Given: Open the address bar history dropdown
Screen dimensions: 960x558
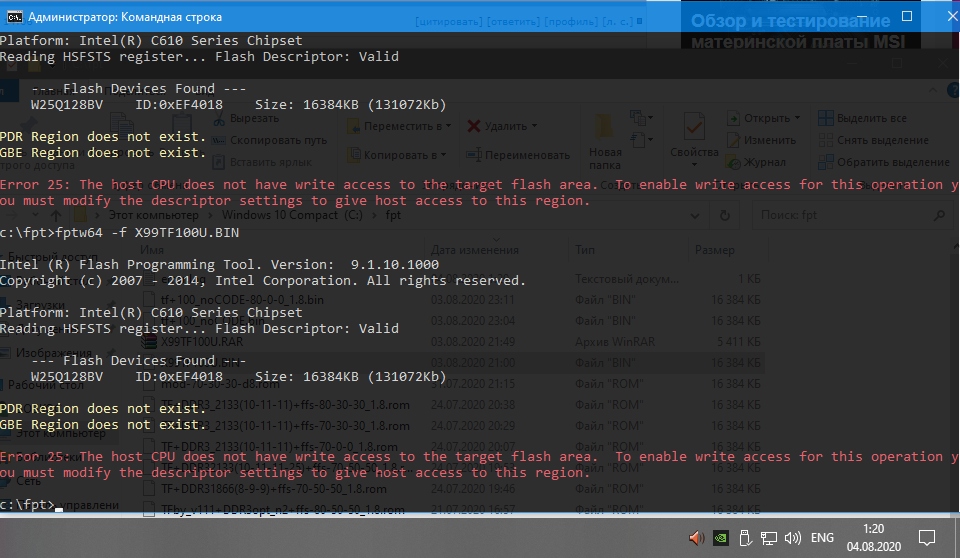Looking at the screenshot, I should point(694,215).
